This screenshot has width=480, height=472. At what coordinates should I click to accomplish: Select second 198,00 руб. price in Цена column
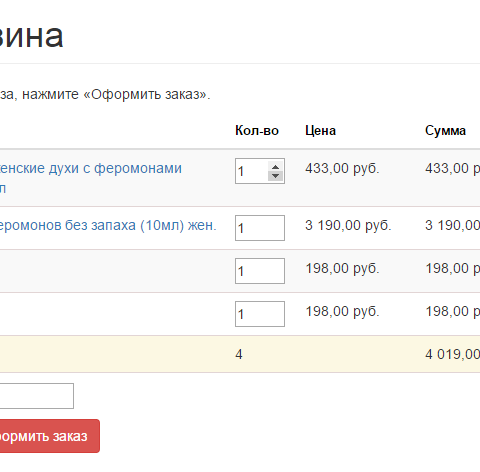tap(342, 311)
